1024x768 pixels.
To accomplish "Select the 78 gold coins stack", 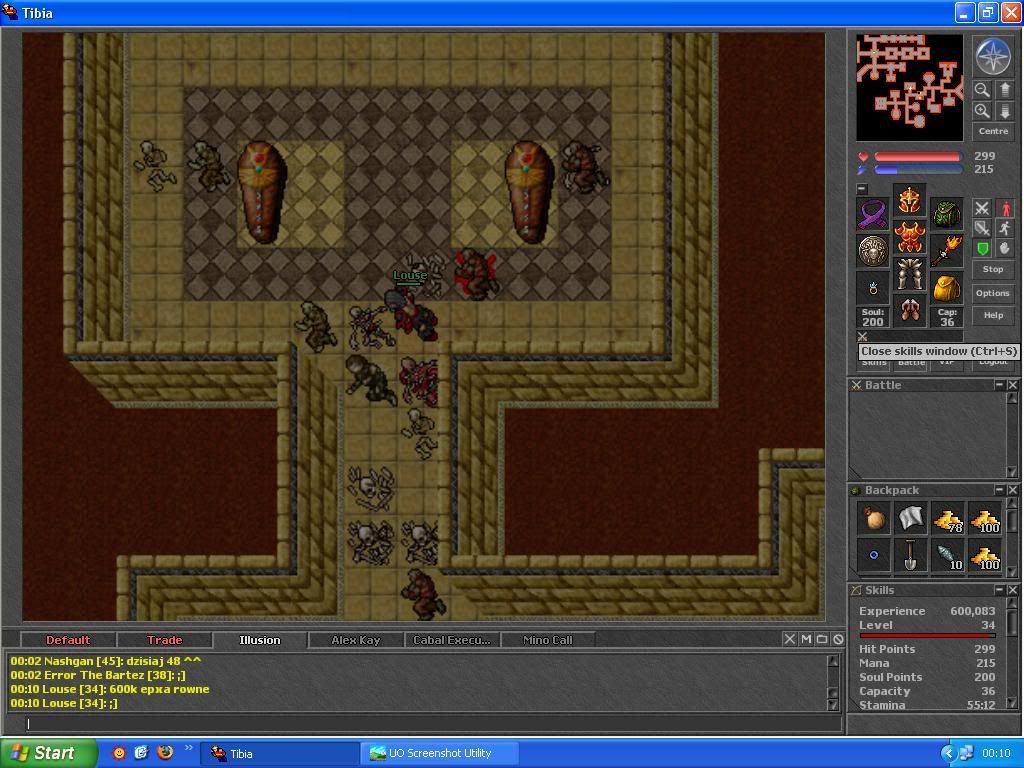I will pos(948,519).
